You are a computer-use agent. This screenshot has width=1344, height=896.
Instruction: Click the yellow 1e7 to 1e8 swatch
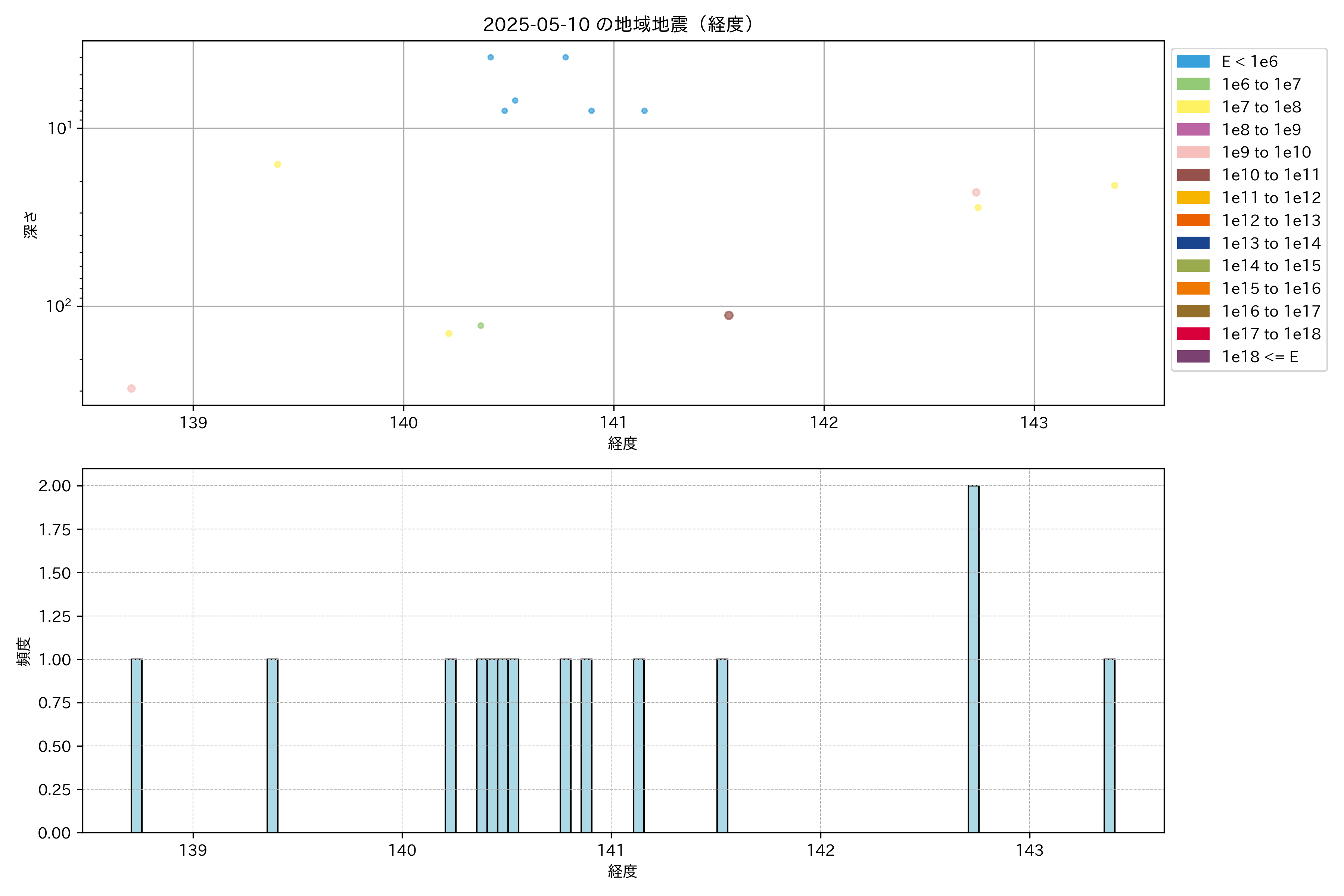point(1192,107)
